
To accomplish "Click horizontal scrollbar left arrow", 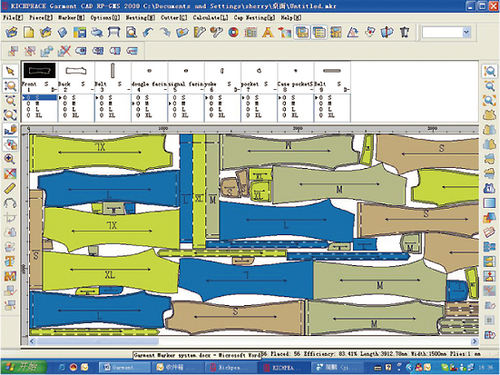I will 32,341.
